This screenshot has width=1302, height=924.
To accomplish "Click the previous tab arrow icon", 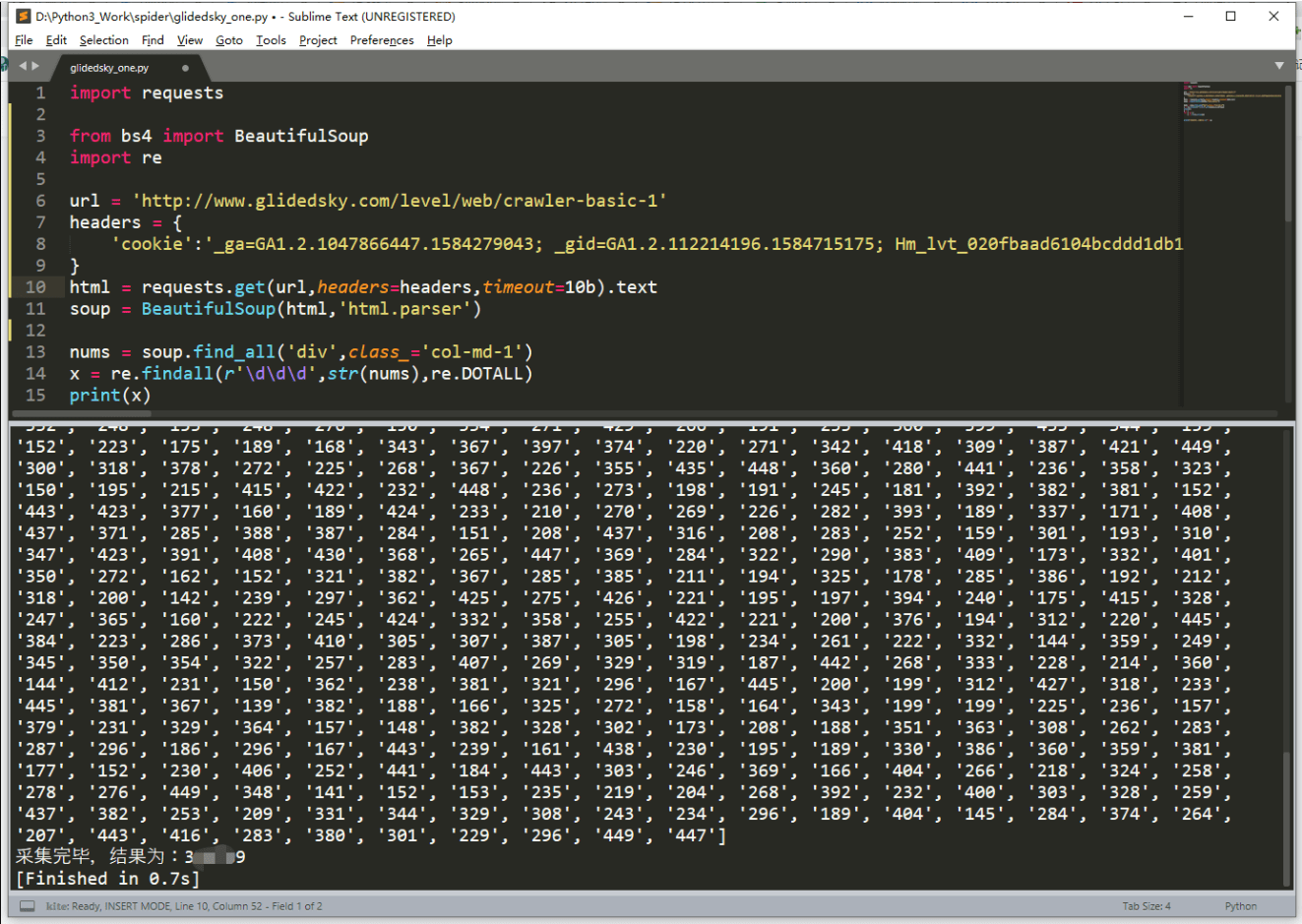I will click(x=24, y=66).
